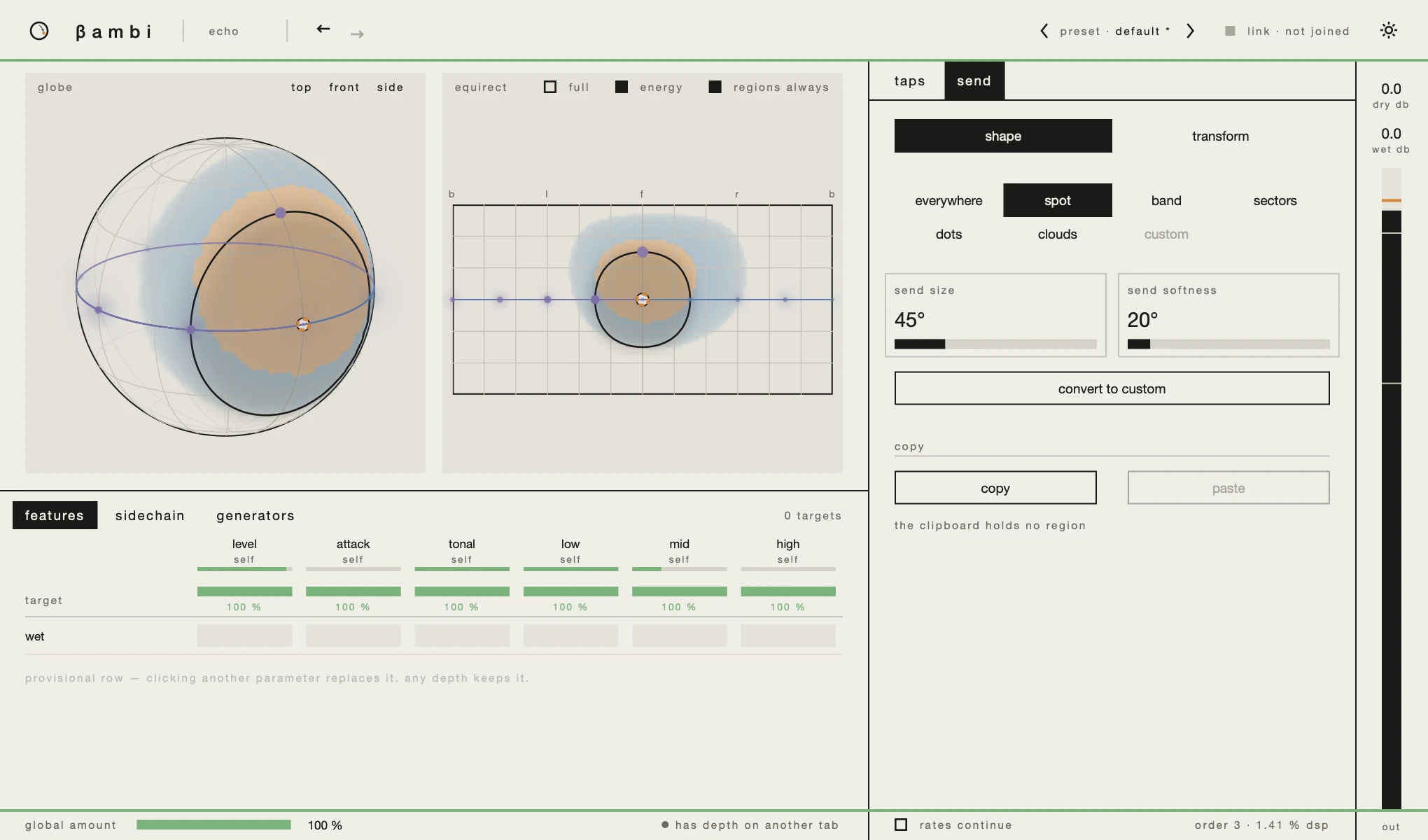This screenshot has width=1428, height=840.
Task: Adjust the high target depth bar
Action: click(x=788, y=591)
